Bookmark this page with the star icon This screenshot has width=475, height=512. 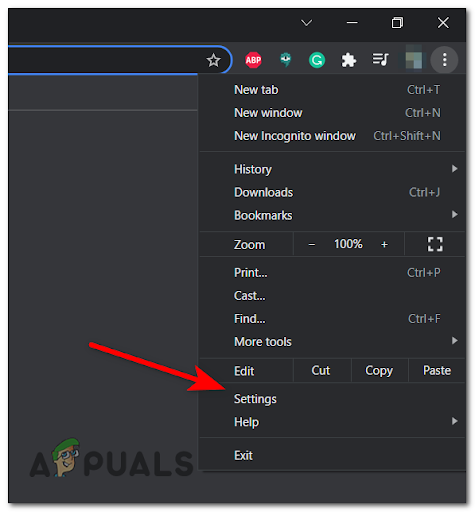[213, 60]
